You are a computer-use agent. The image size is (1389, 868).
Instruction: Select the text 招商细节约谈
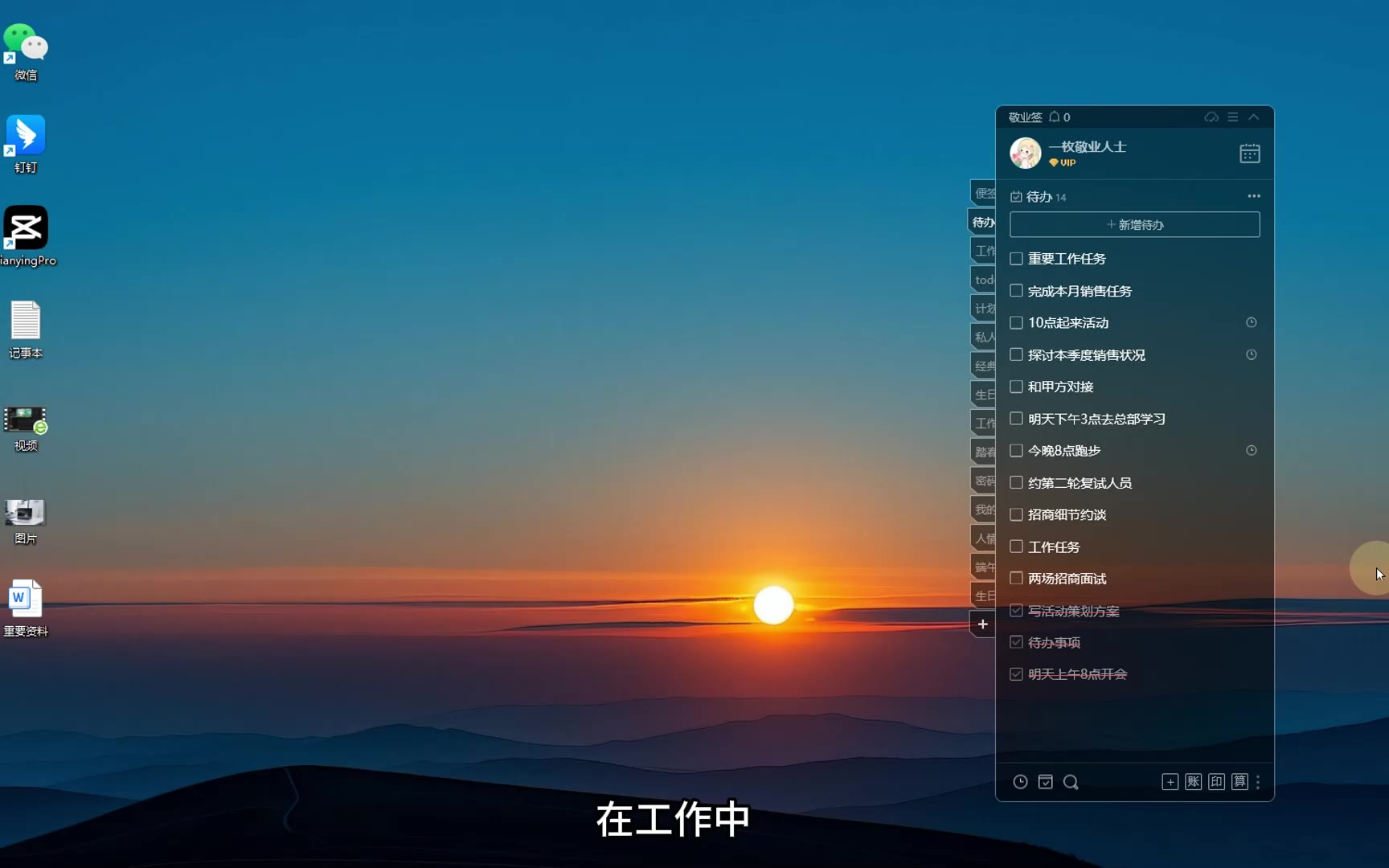click(x=1067, y=514)
